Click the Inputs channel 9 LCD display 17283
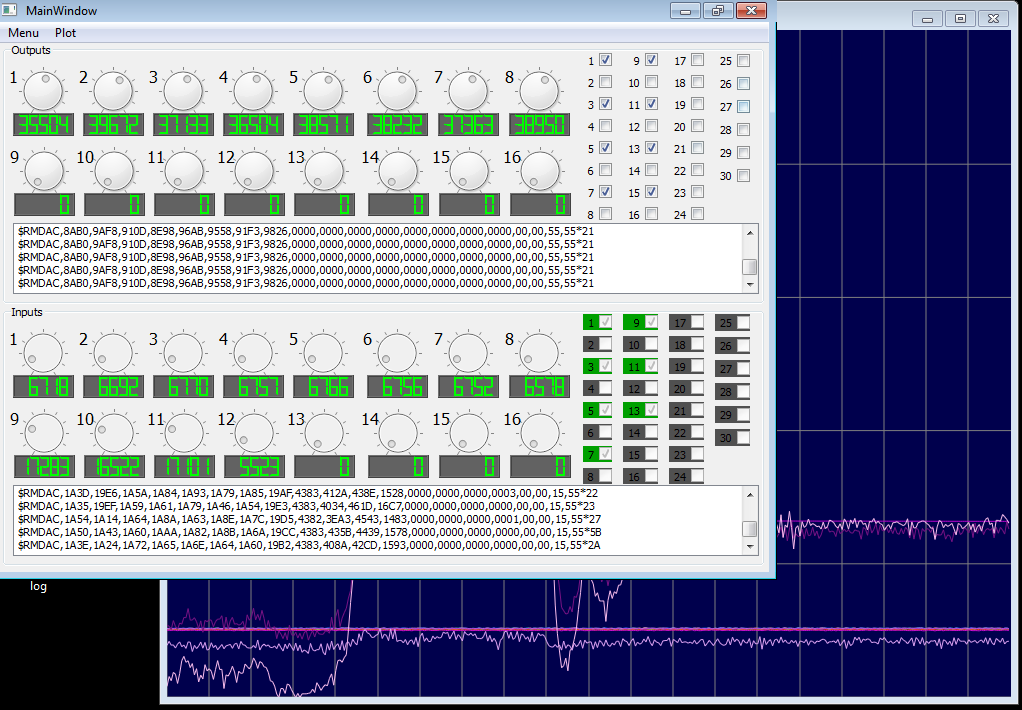1022x710 pixels. pyautogui.click(x=44, y=466)
